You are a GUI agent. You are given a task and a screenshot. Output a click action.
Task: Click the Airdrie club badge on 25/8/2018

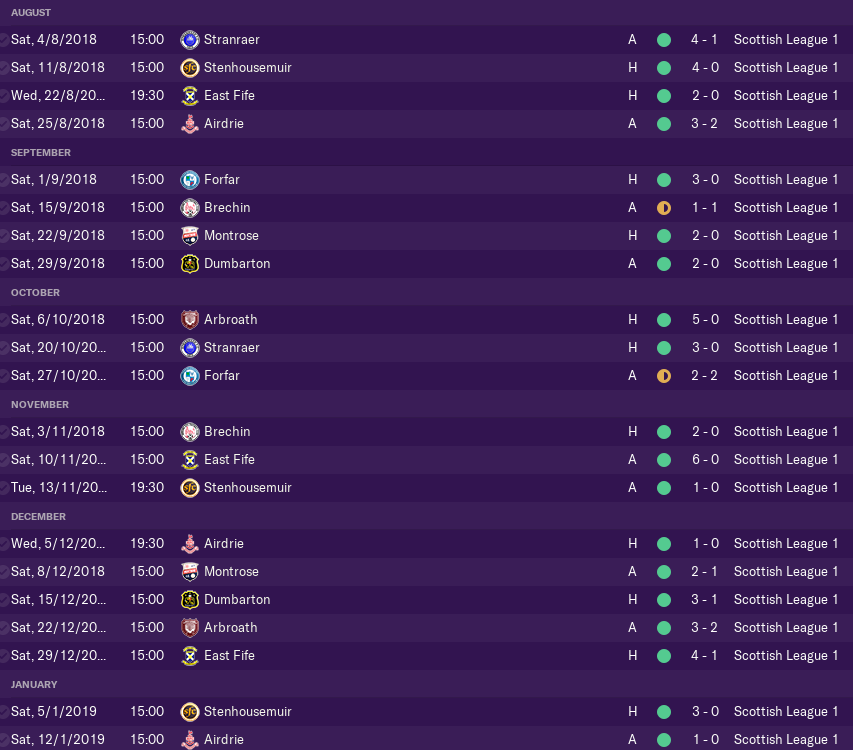pos(190,124)
